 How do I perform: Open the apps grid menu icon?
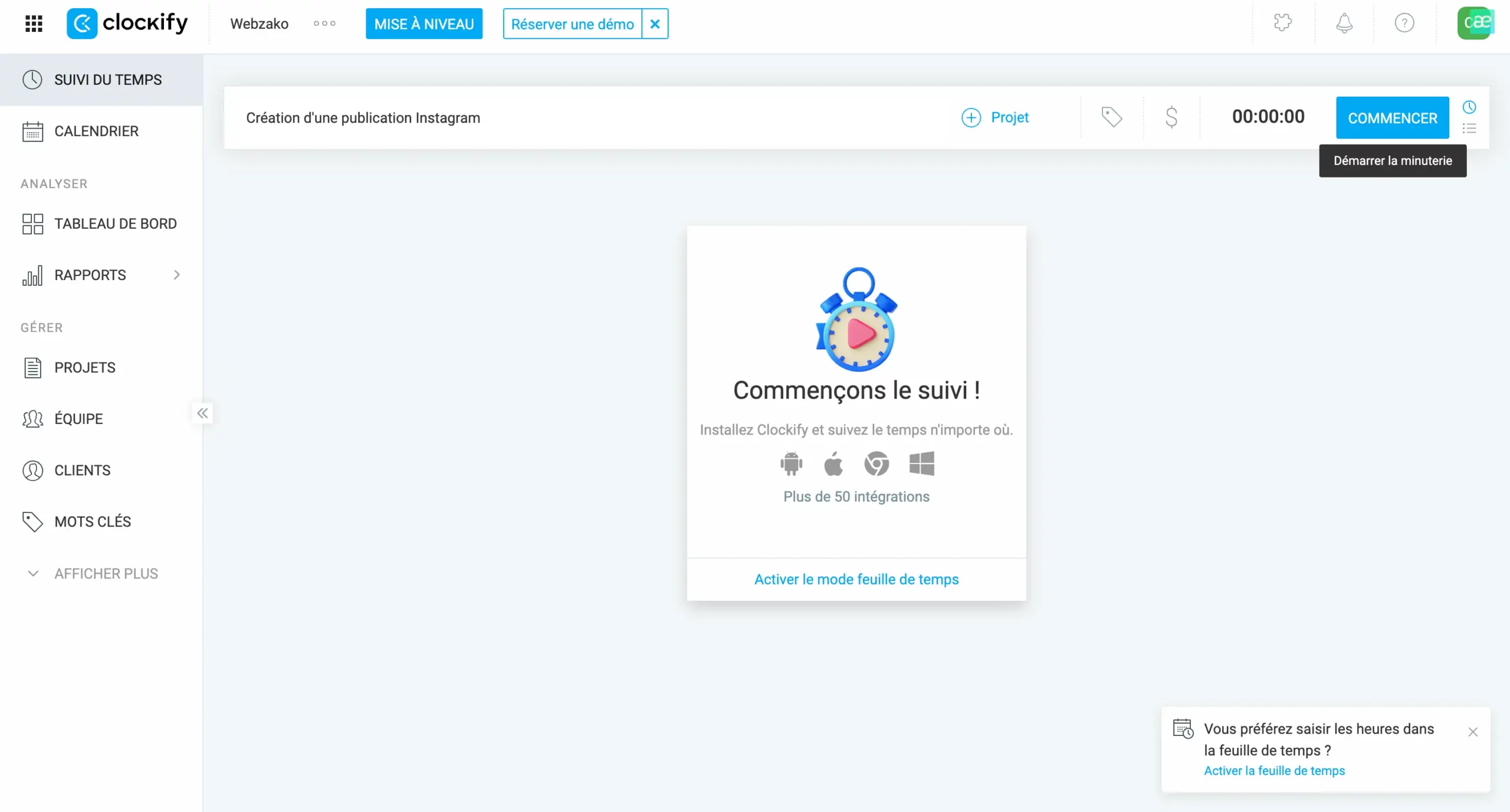pos(34,24)
